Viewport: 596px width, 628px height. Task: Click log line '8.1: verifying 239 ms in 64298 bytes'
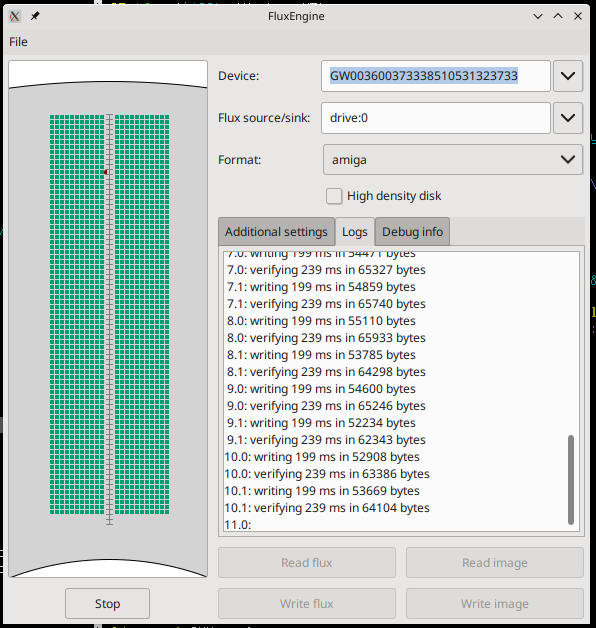pos(326,372)
